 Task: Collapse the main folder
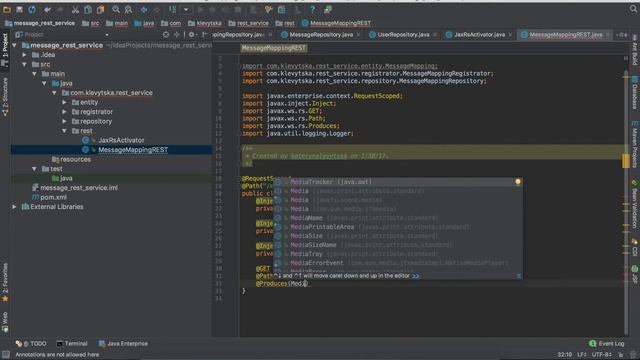click(x=34, y=74)
